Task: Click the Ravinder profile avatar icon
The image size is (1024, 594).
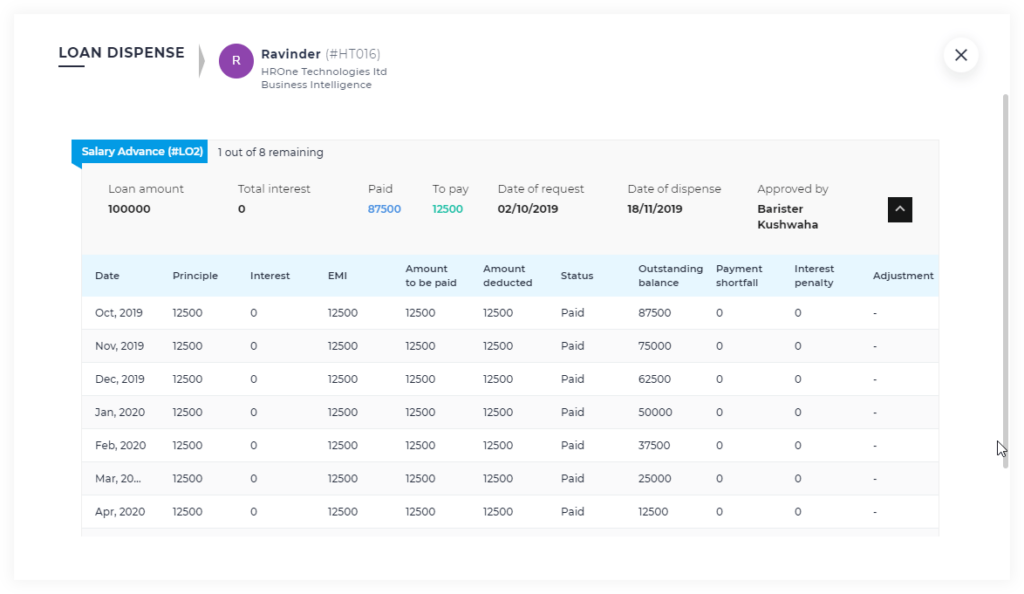Action: click(236, 61)
